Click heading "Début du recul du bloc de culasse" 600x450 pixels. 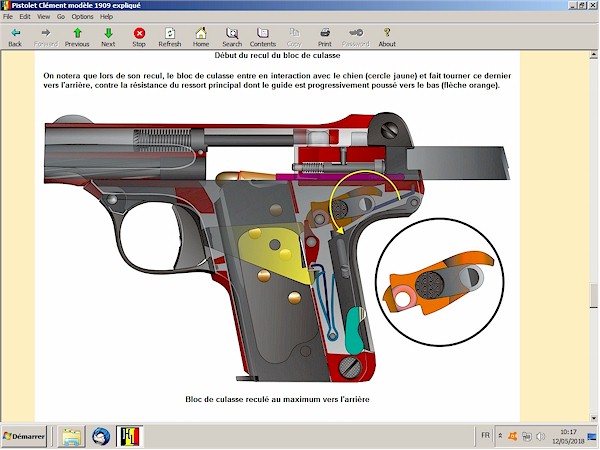click(x=277, y=55)
